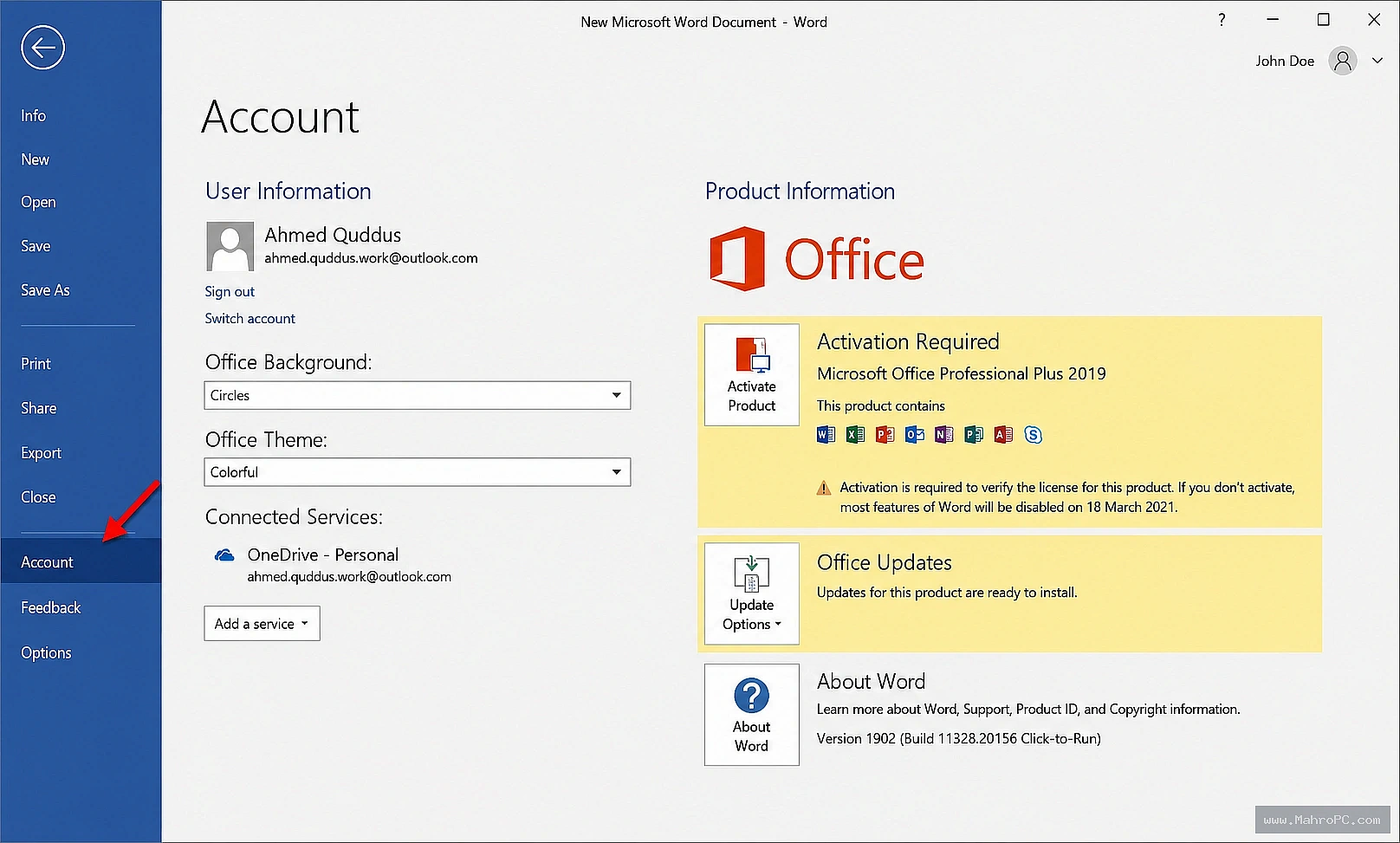Click the version and build number text

click(x=959, y=739)
